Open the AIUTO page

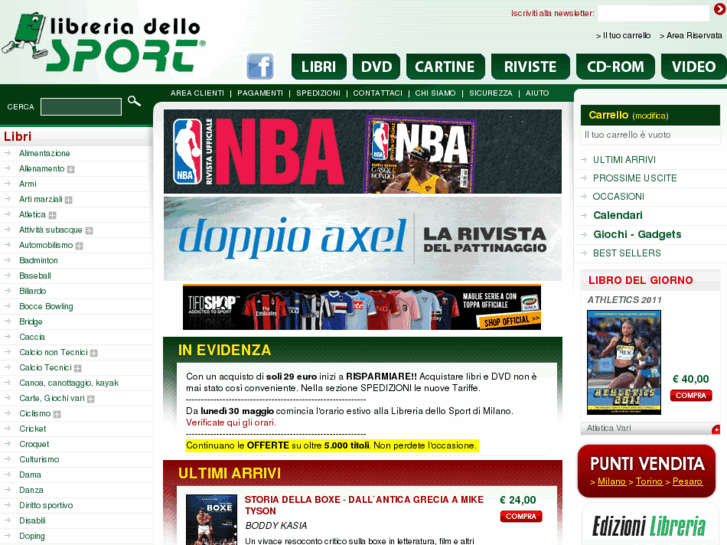537,93
